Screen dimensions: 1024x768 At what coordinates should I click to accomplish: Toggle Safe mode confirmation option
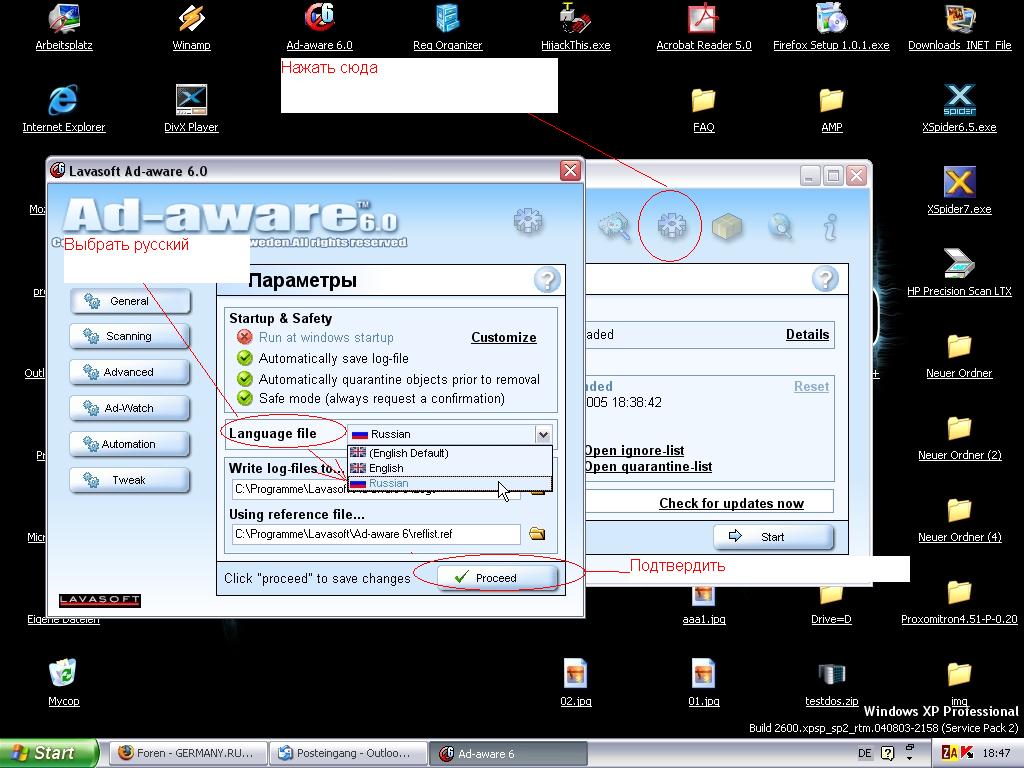(244, 398)
